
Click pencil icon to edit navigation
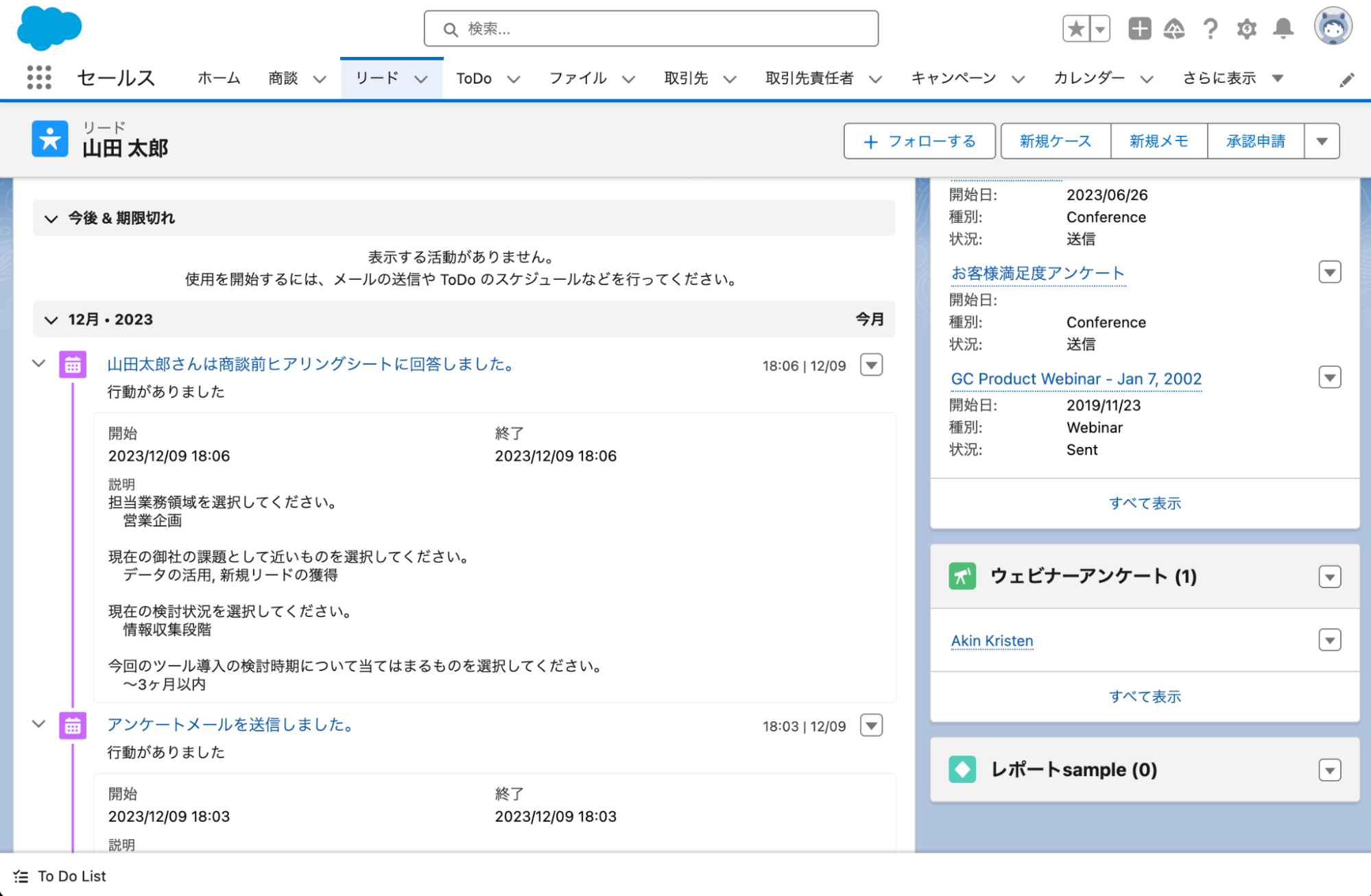click(x=1346, y=80)
